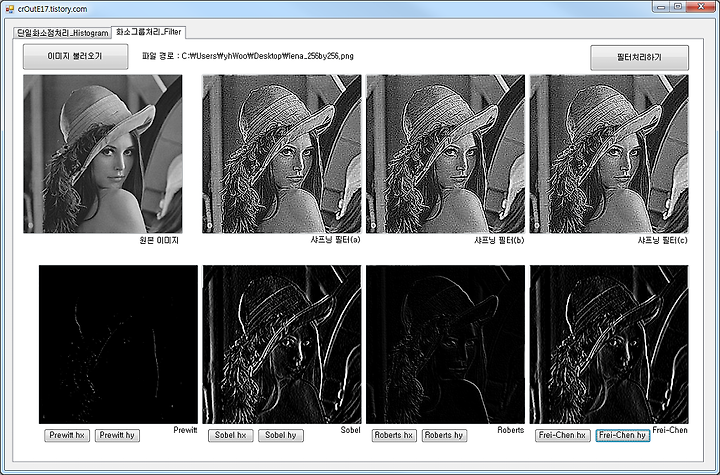Click the Roberts caption label

[511, 430]
